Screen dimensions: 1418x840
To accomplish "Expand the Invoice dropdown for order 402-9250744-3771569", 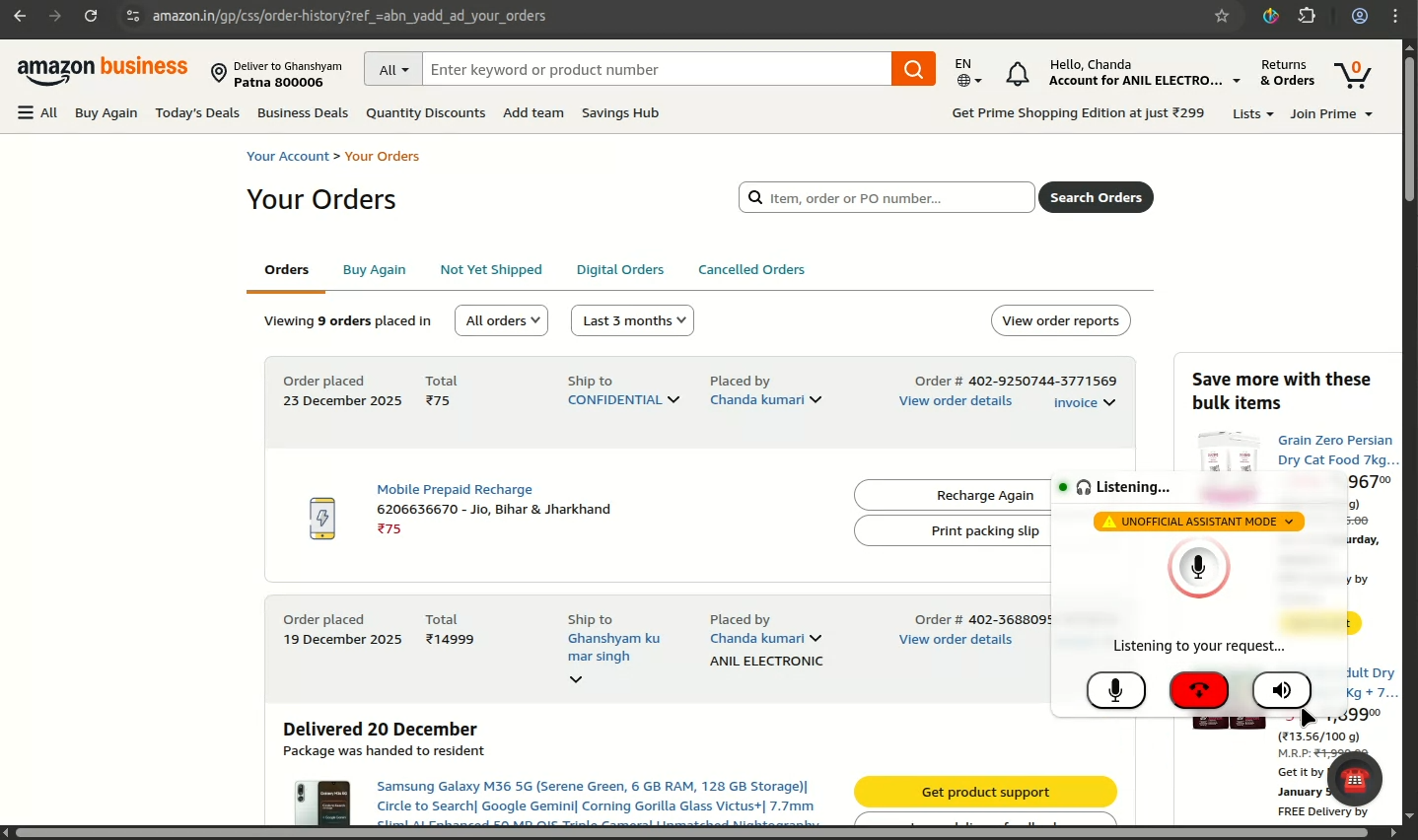I will (x=1085, y=403).
